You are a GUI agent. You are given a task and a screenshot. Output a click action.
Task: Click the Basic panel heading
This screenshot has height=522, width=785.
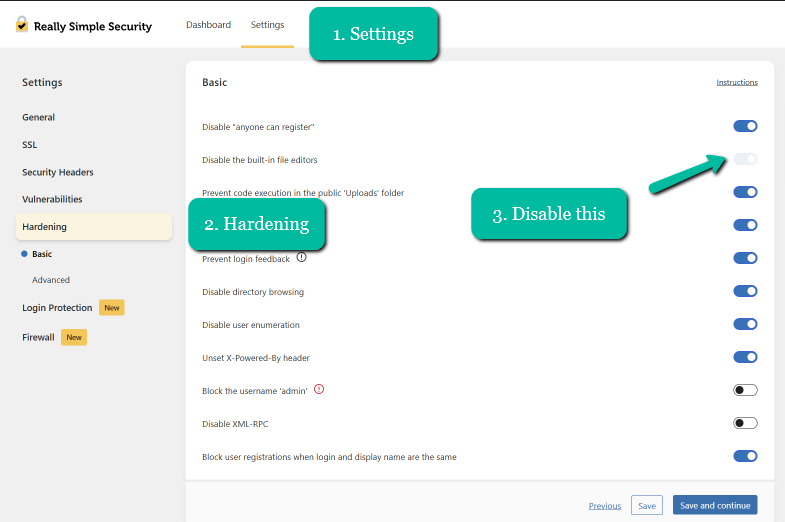[214, 83]
